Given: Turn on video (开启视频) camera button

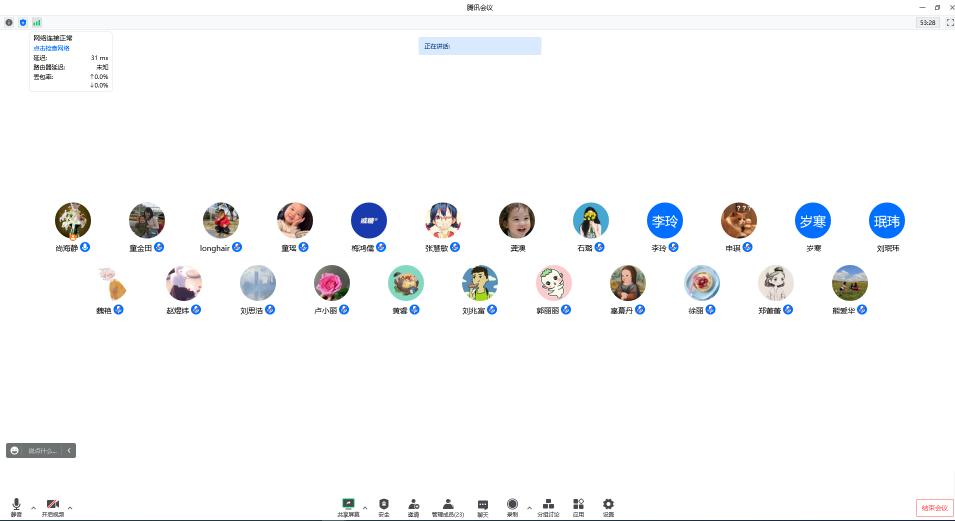Looking at the screenshot, I should (53, 507).
